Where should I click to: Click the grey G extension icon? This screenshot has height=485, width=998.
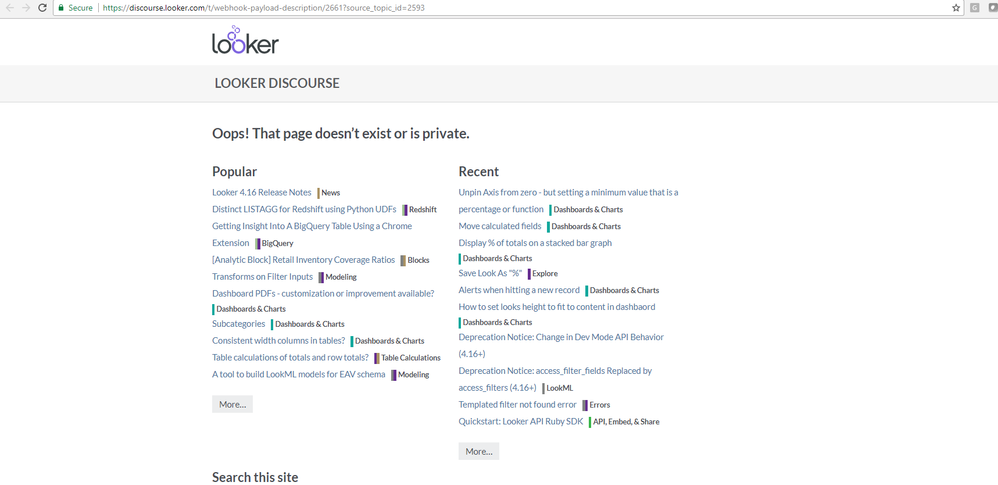click(x=974, y=8)
